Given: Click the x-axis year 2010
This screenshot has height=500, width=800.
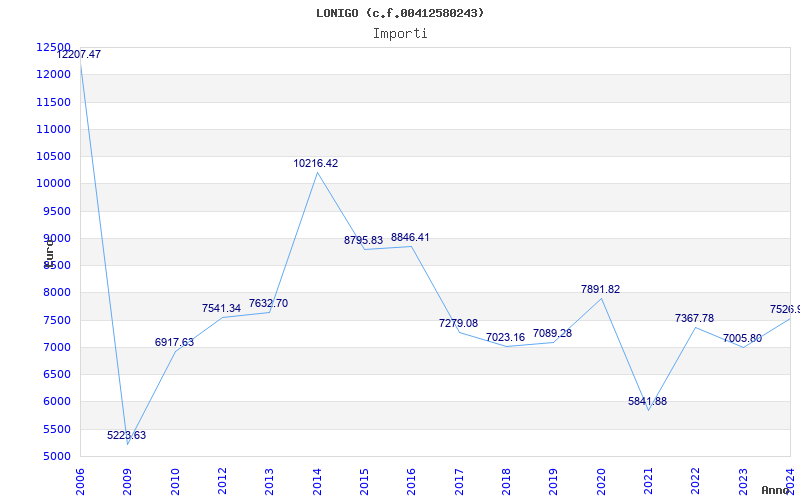Looking at the screenshot, I should (x=175, y=481).
